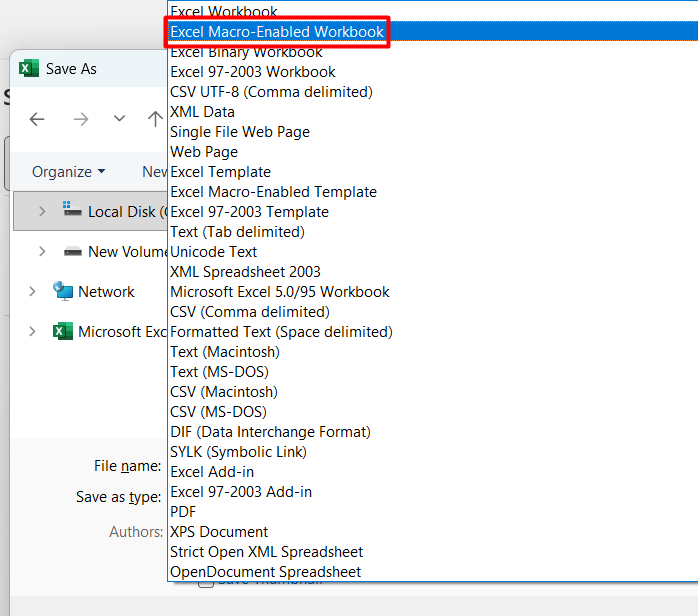Expand the Local Disk tree node
Screen dimensions: 698x616
coord(42,211)
